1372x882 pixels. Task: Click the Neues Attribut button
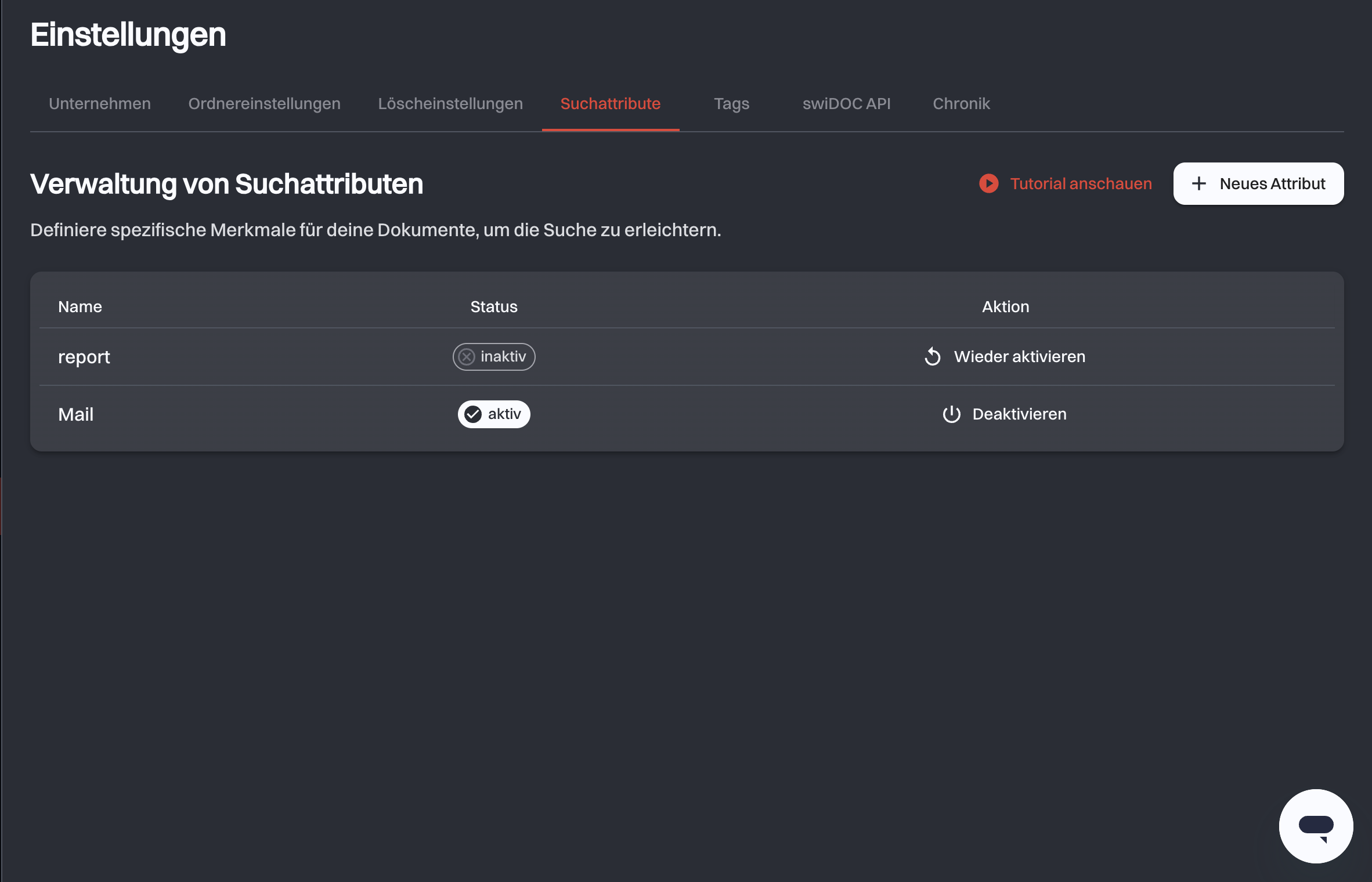coord(1258,183)
